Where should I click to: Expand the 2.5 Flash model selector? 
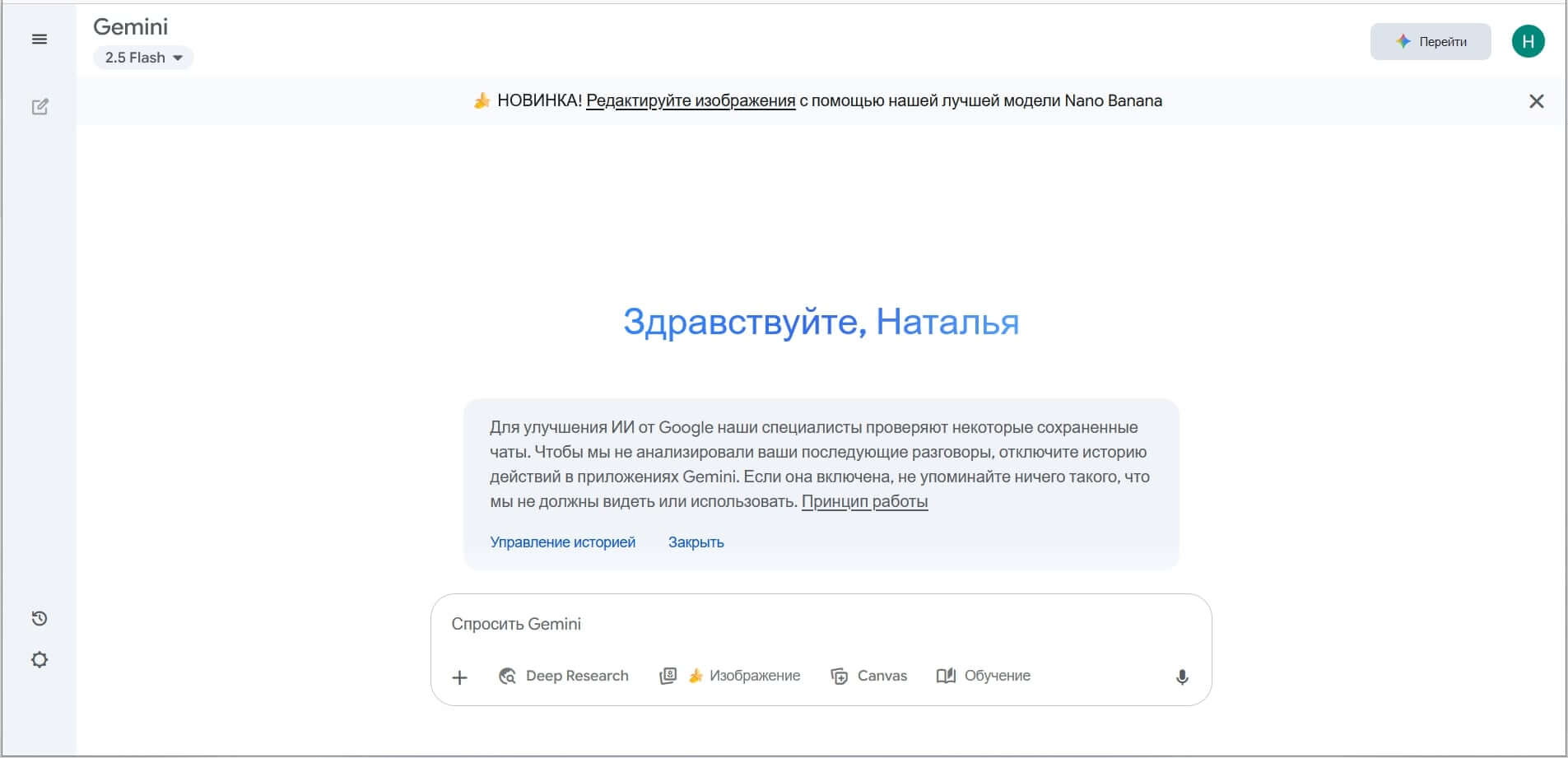coord(143,58)
